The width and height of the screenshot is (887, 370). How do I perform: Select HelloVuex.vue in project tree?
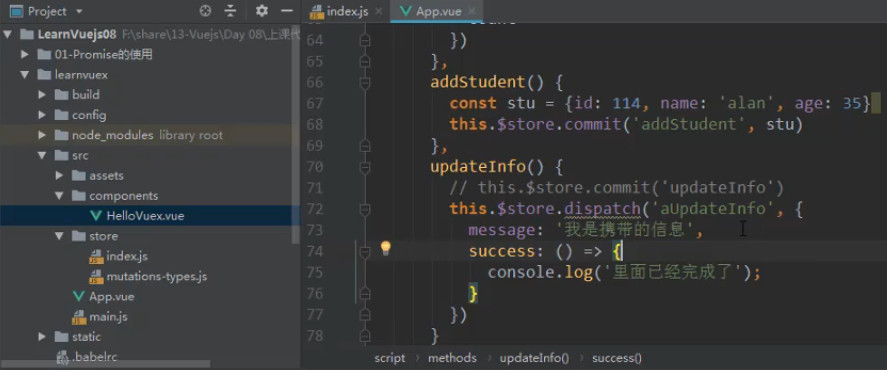pos(145,216)
